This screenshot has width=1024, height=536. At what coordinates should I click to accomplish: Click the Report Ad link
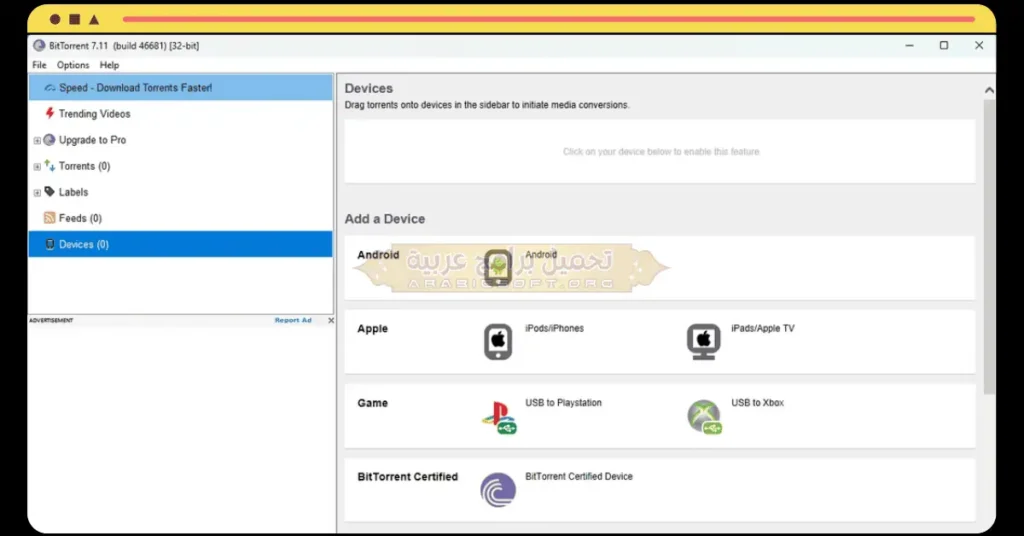[x=293, y=321]
